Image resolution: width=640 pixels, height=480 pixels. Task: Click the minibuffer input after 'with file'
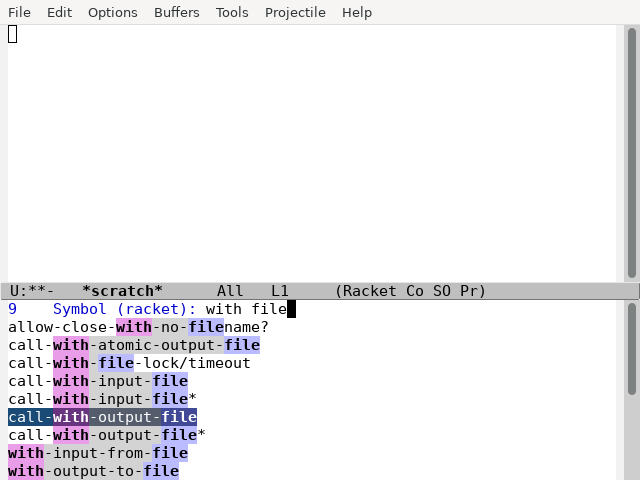pos(291,309)
